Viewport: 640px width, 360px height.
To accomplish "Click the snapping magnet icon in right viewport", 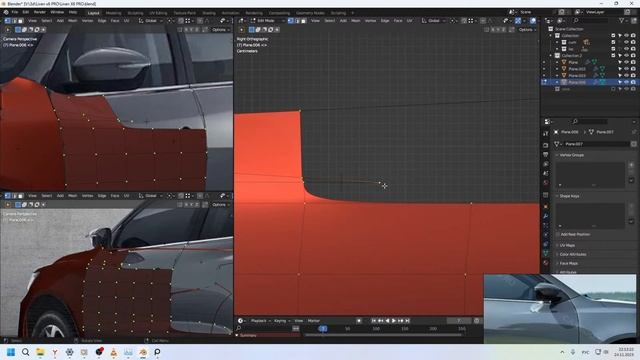I will click(x=464, y=20).
